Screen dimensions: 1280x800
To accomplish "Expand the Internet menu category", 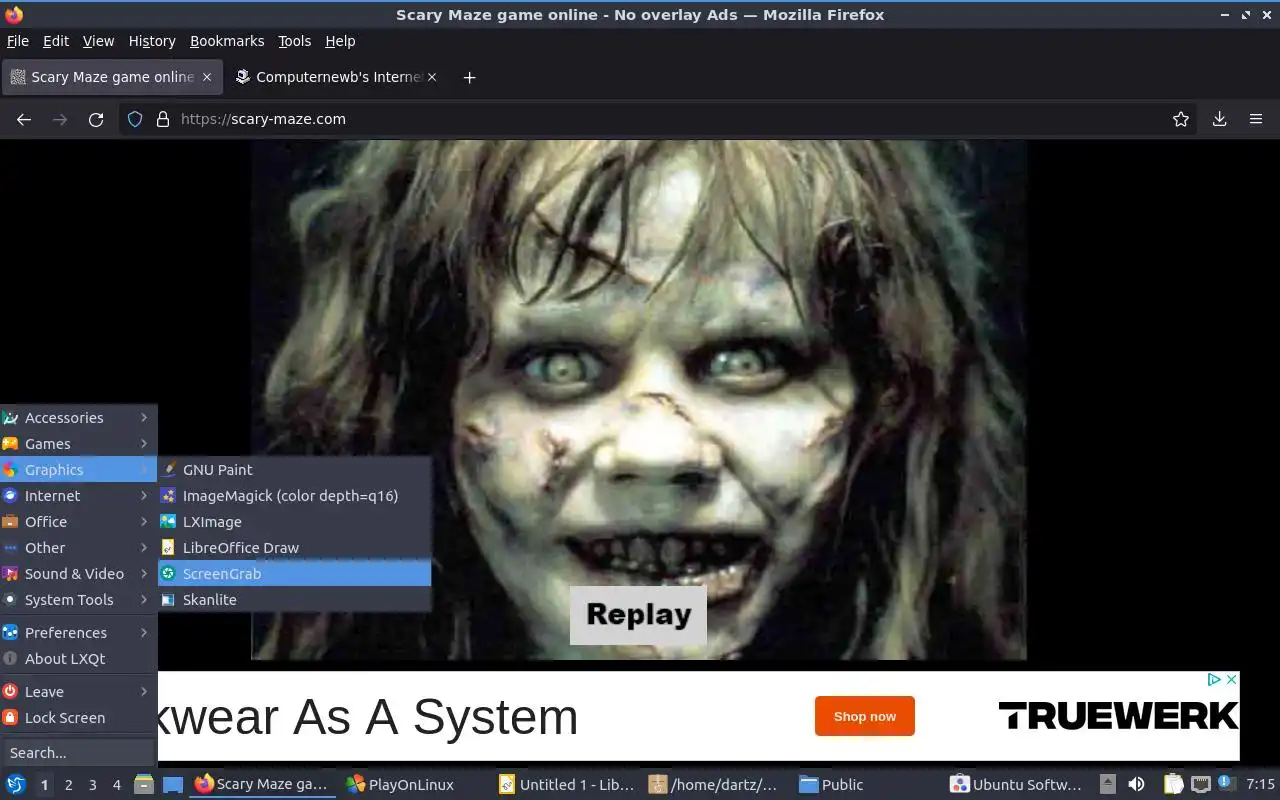I will pyautogui.click(x=77, y=496).
